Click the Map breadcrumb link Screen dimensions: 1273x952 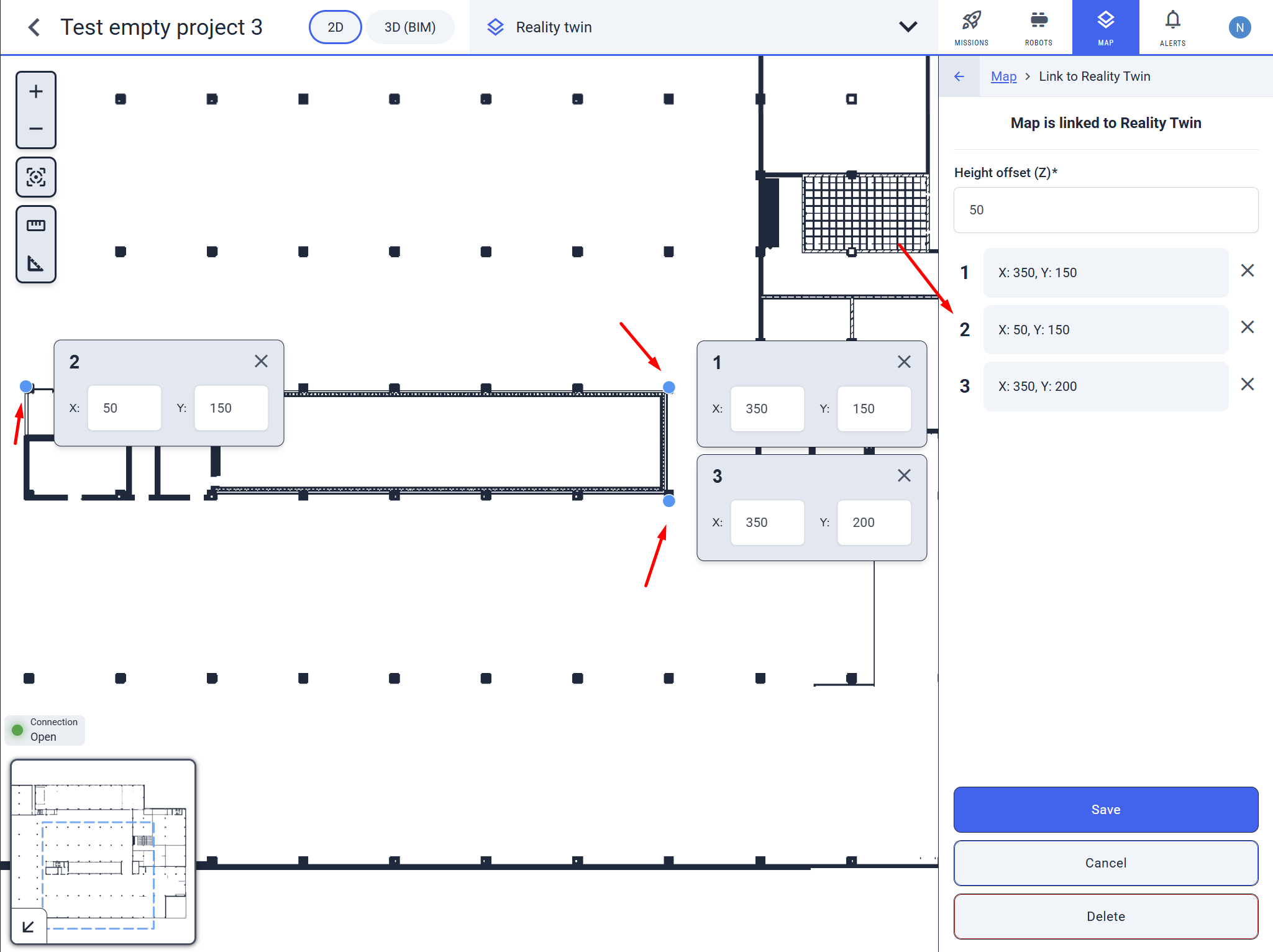(1004, 76)
